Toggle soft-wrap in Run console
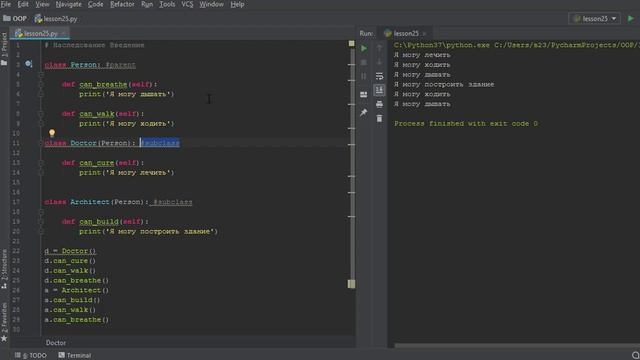 coord(379,76)
